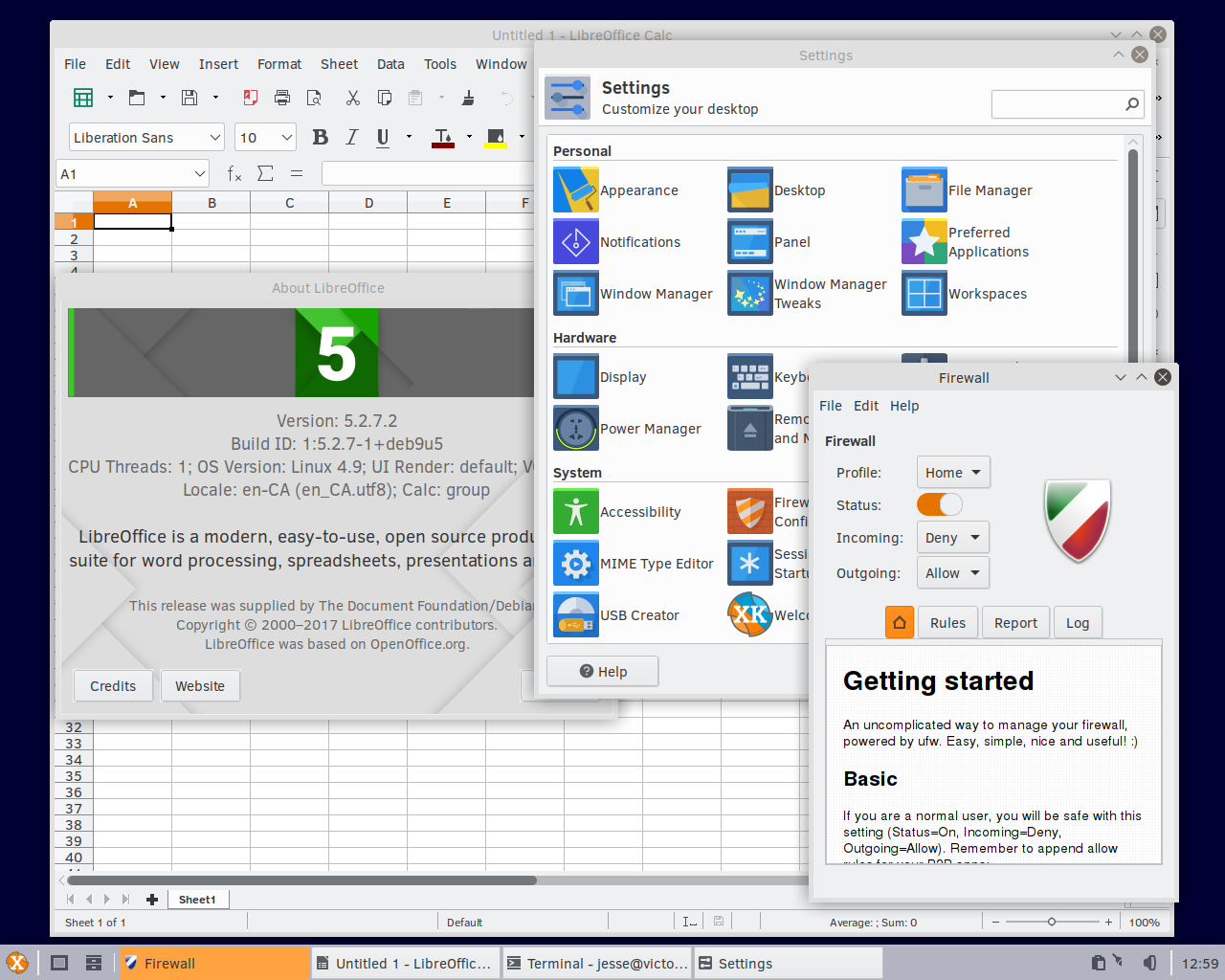Click the Settings search field
Viewport: 1225px width, 980px height.
tap(1068, 104)
